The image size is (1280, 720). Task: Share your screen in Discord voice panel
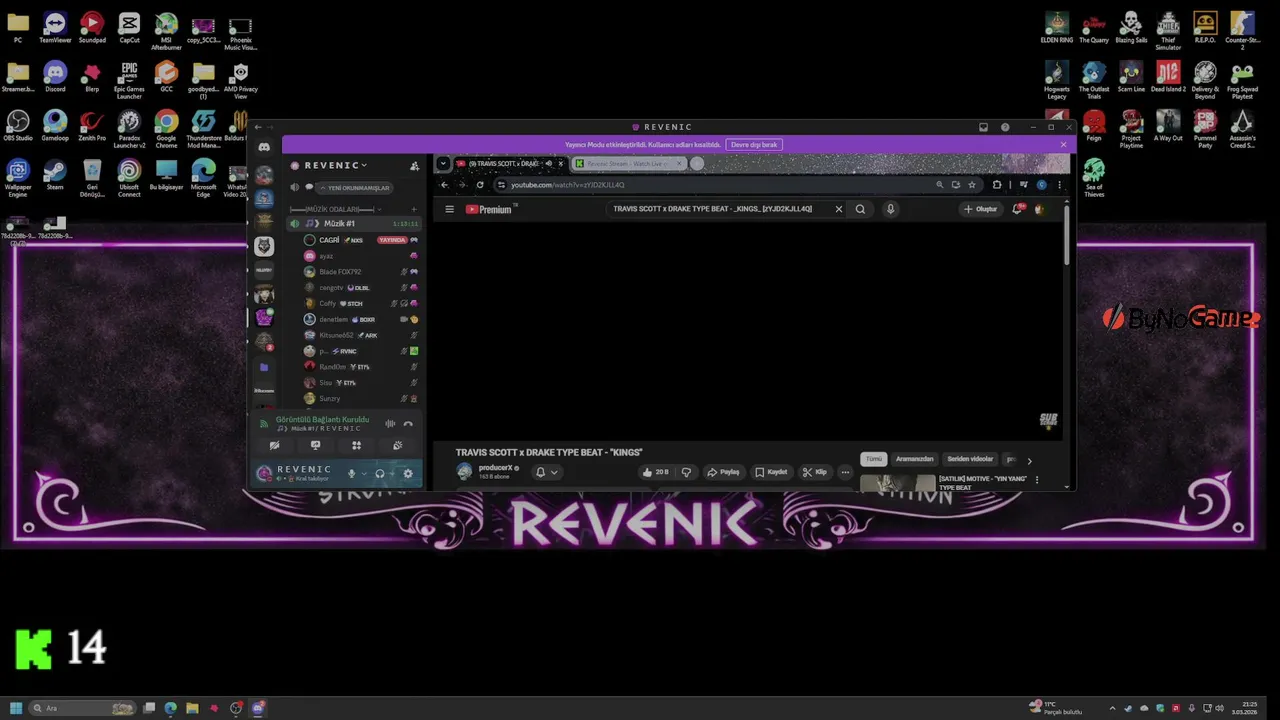click(315, 446)
